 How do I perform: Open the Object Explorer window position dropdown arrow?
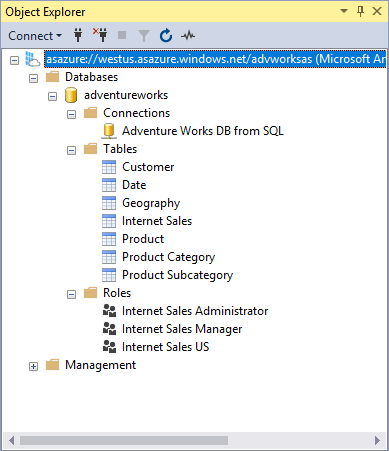click(x=344, y=11)
